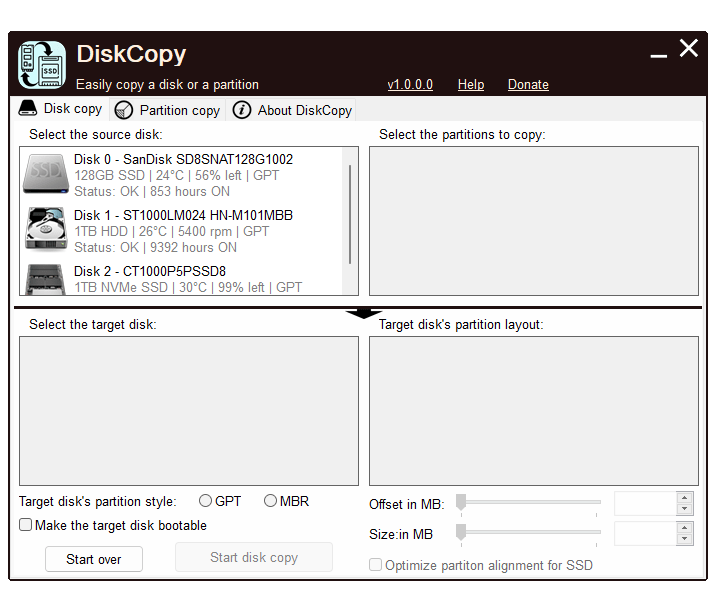Viewport: 716px width, 589px height.
Task: Click the Disk copy tab drive icon
Action: [28, 109]
